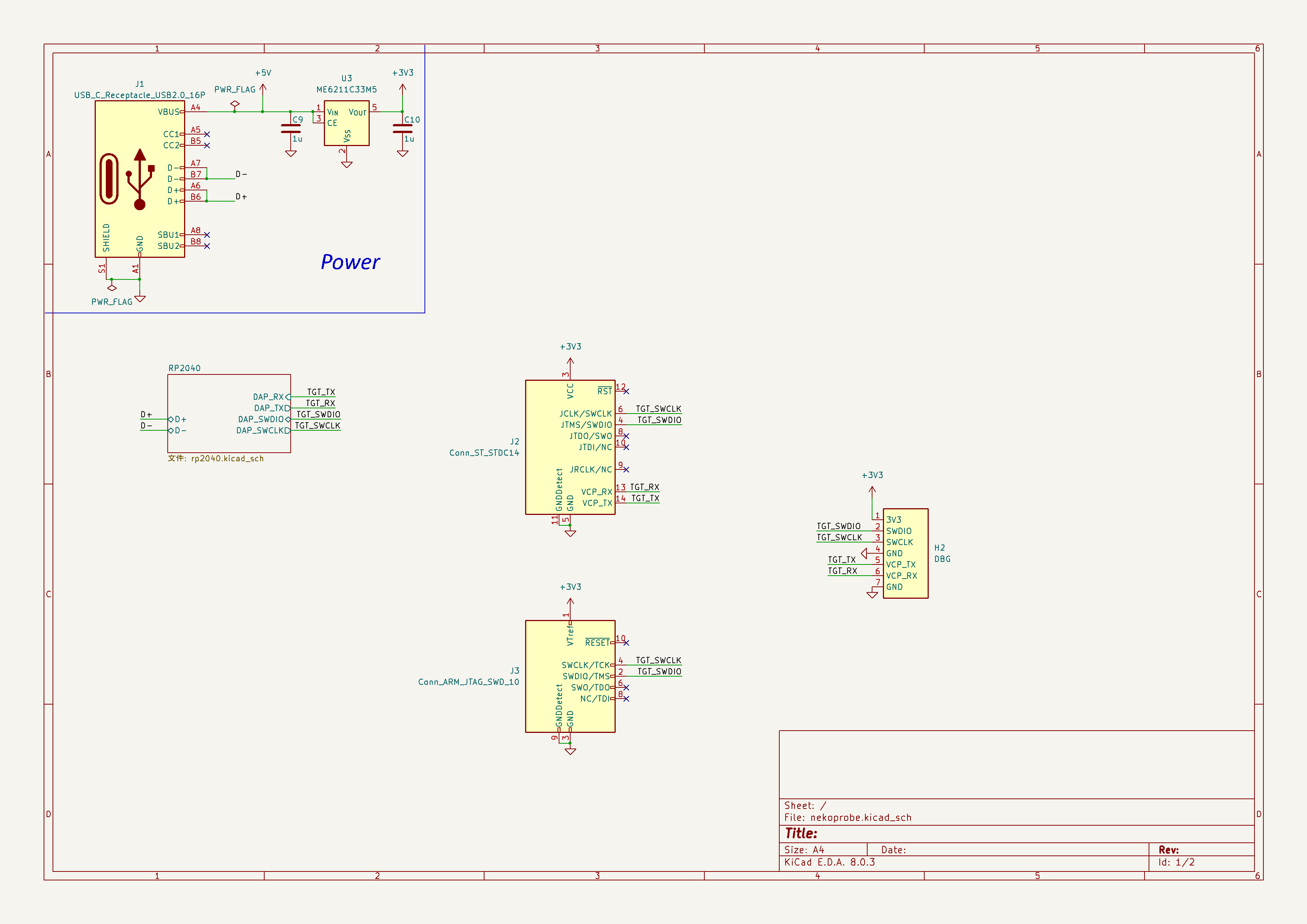1307x924 pixels.
Task: Click the no-connect X on J3 SWO/TDO pin
Action: point(626,688)
